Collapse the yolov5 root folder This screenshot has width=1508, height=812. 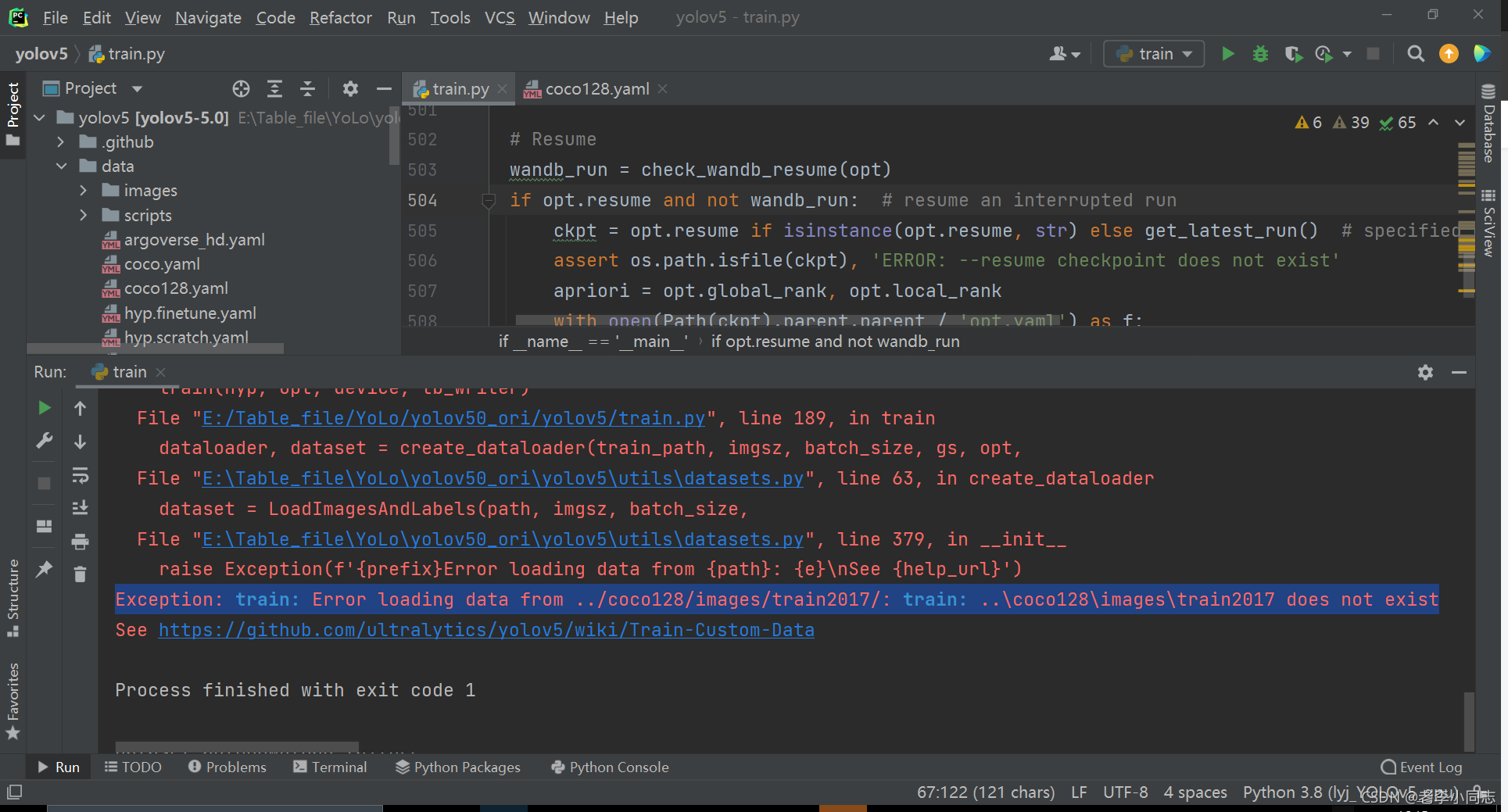tap(40, 118)
